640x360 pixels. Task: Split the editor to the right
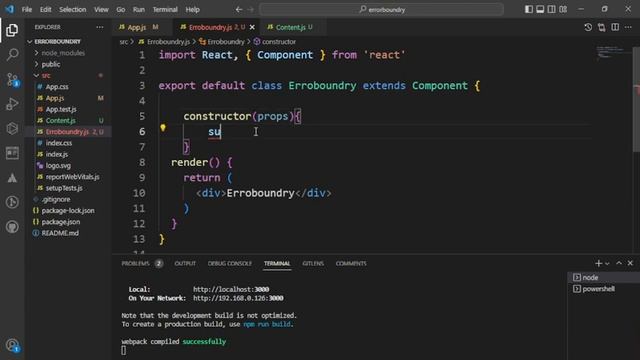click(615, 27)
